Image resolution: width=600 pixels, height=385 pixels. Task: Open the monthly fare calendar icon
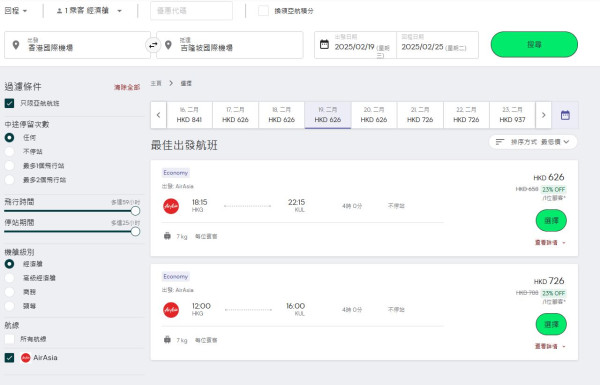(x=565, y=115)
